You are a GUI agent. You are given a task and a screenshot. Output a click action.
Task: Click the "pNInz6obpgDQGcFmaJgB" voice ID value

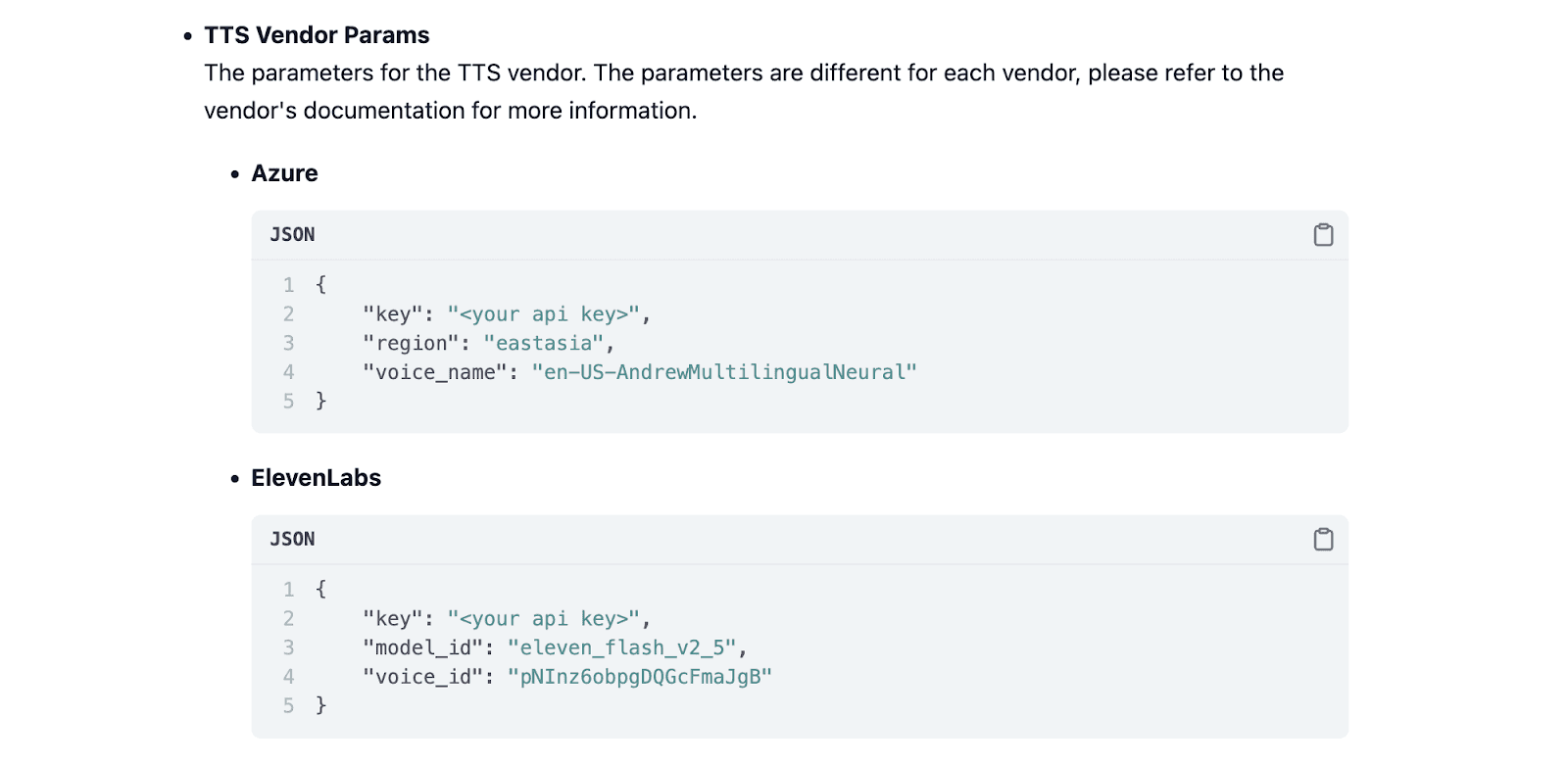tap(639, 677)
